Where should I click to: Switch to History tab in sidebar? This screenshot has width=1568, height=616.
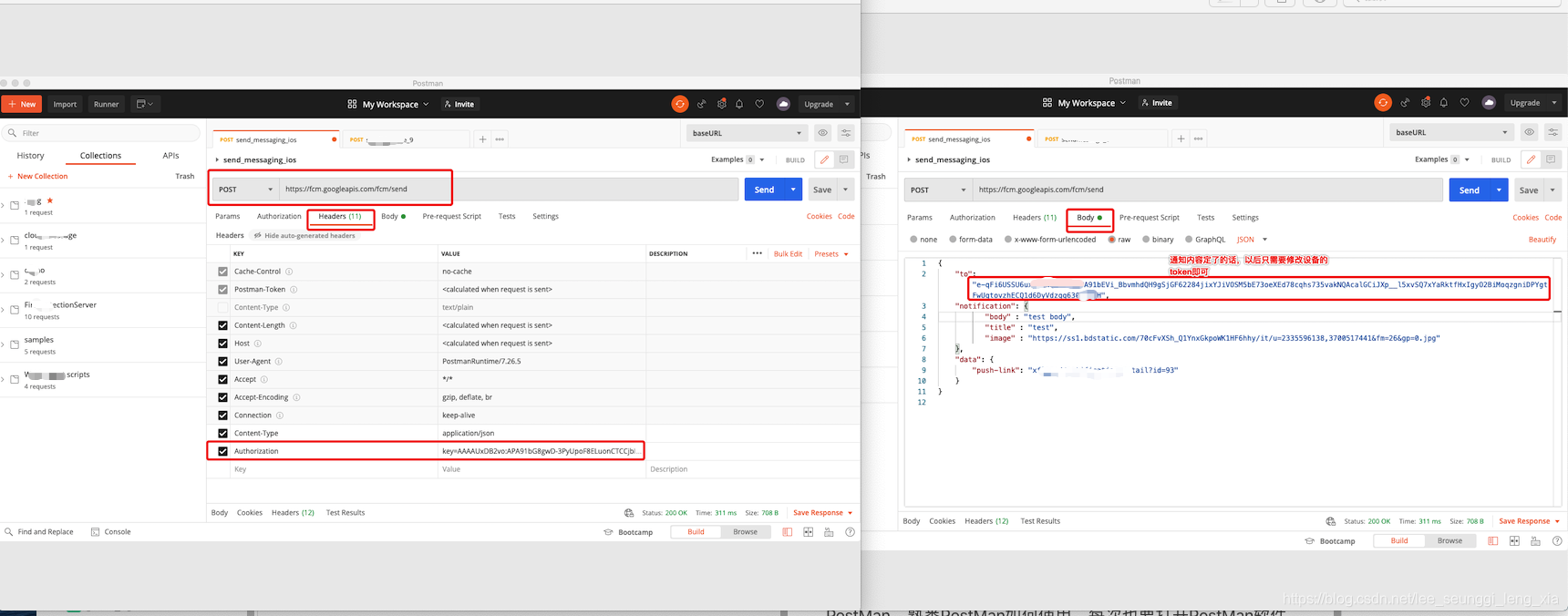coord(30,156)
